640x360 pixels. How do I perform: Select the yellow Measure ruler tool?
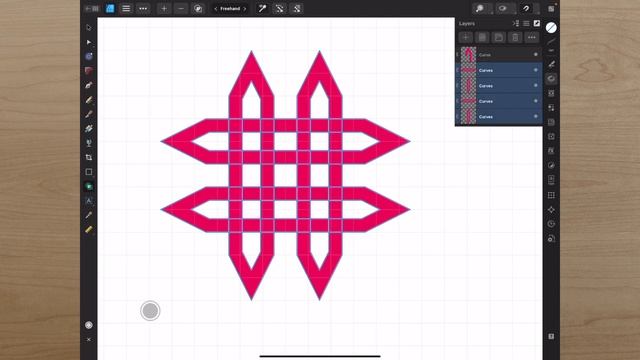(89, 229)
